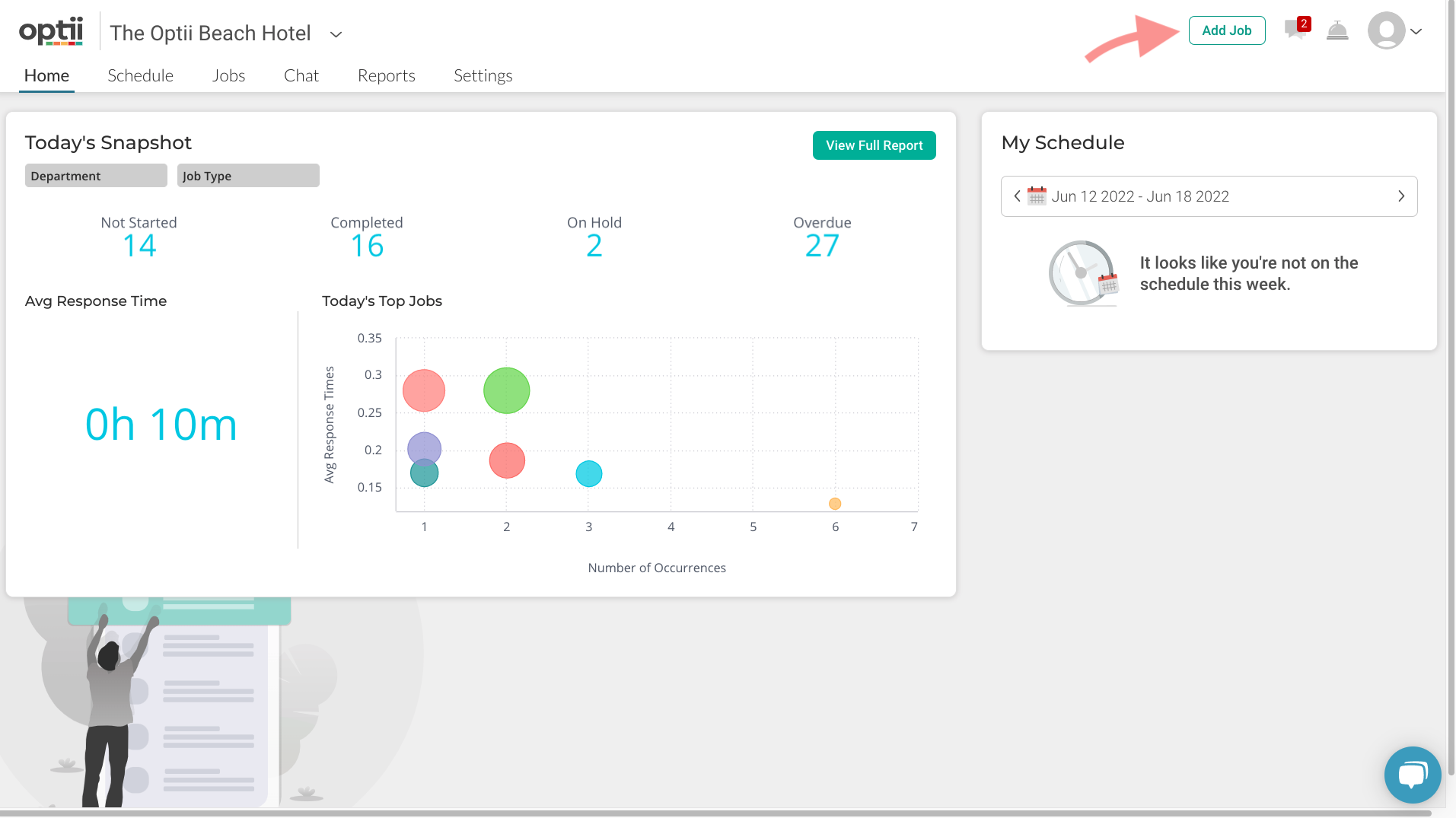
Task: Select the Home tab
Action: [46, 75]
